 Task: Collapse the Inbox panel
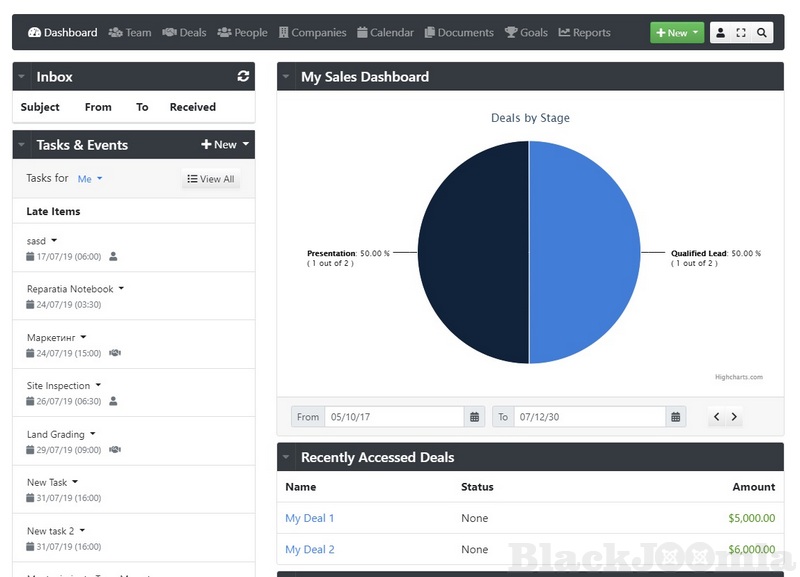[22, 77]
